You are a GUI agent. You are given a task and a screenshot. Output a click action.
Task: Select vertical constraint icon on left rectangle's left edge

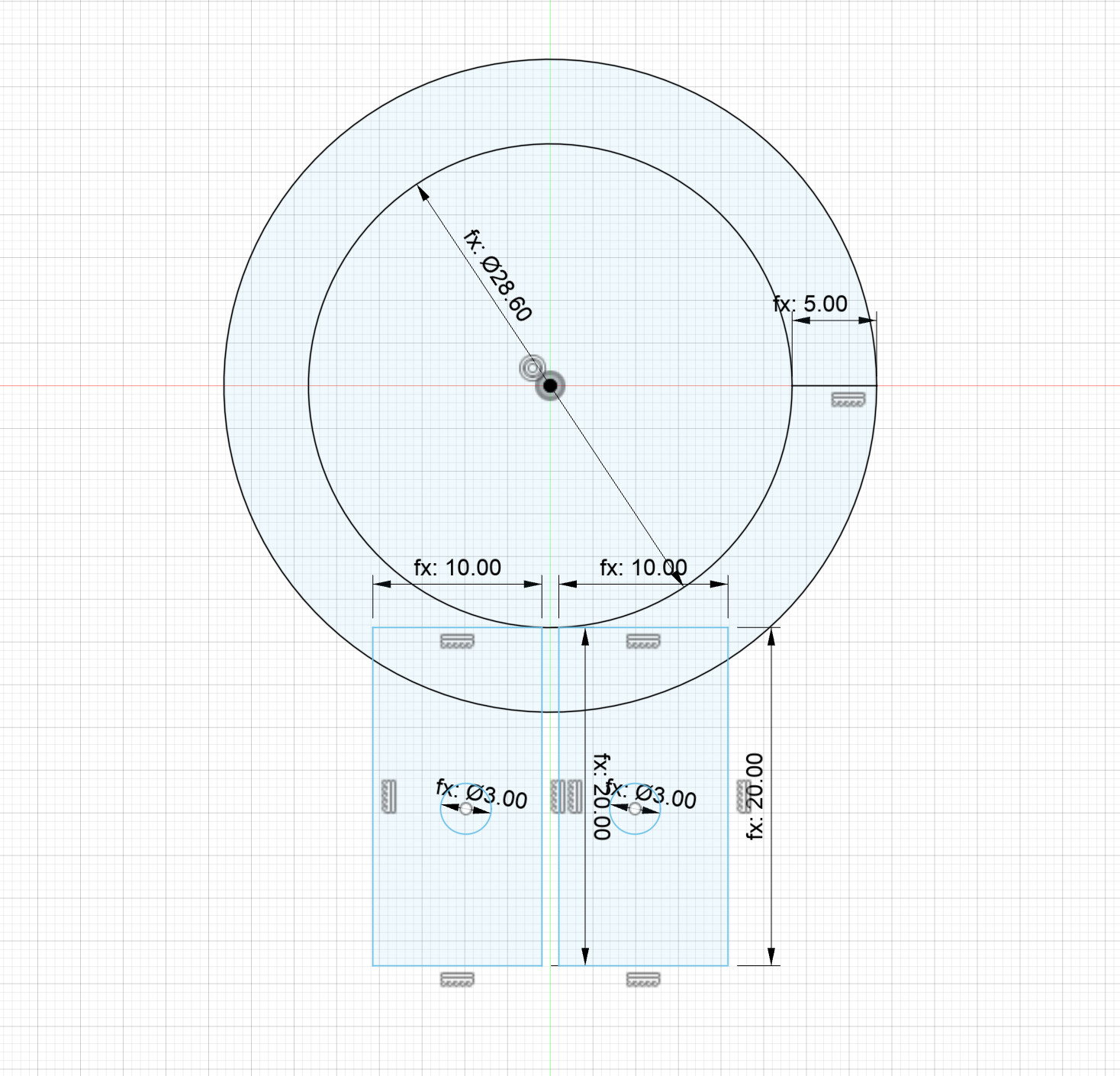point(389,796)
